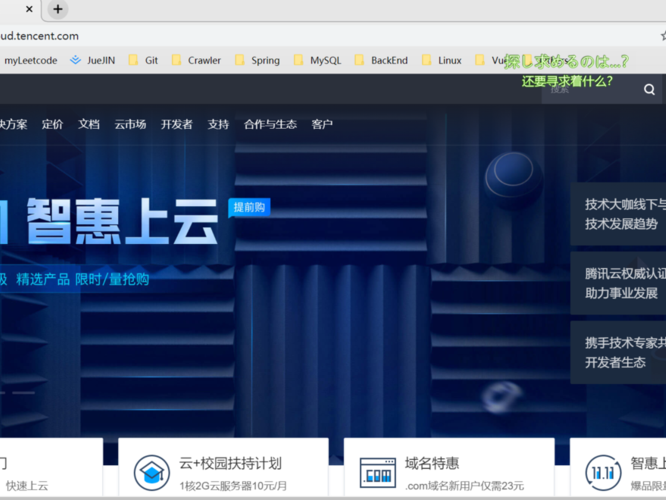Open the Git bookmark folder

tap(143, 60)
